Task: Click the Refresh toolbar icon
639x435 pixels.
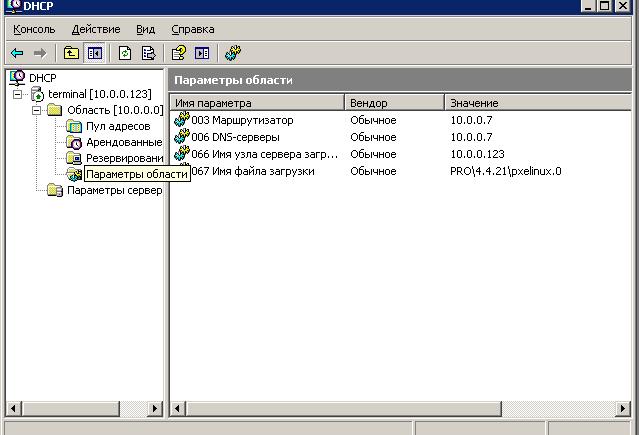Action: tap(126, 53)
